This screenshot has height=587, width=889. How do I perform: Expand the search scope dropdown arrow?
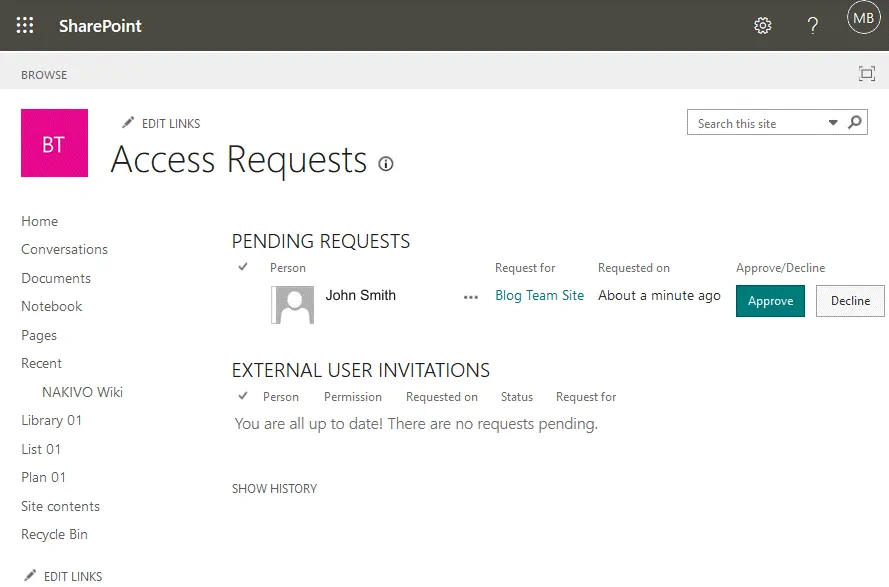tap(833, 123)
